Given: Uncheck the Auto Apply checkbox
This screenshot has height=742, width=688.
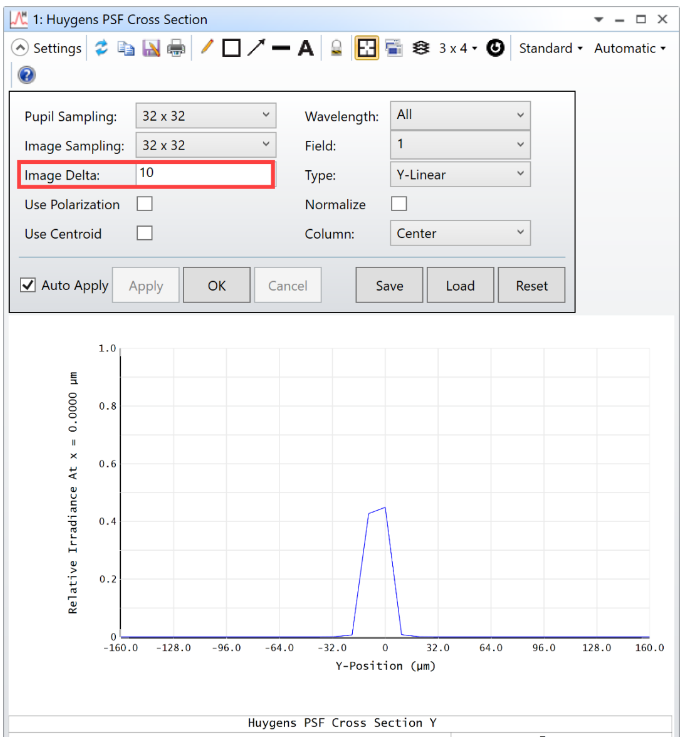Looking at the screenshot, I should [x=28, y=285].
